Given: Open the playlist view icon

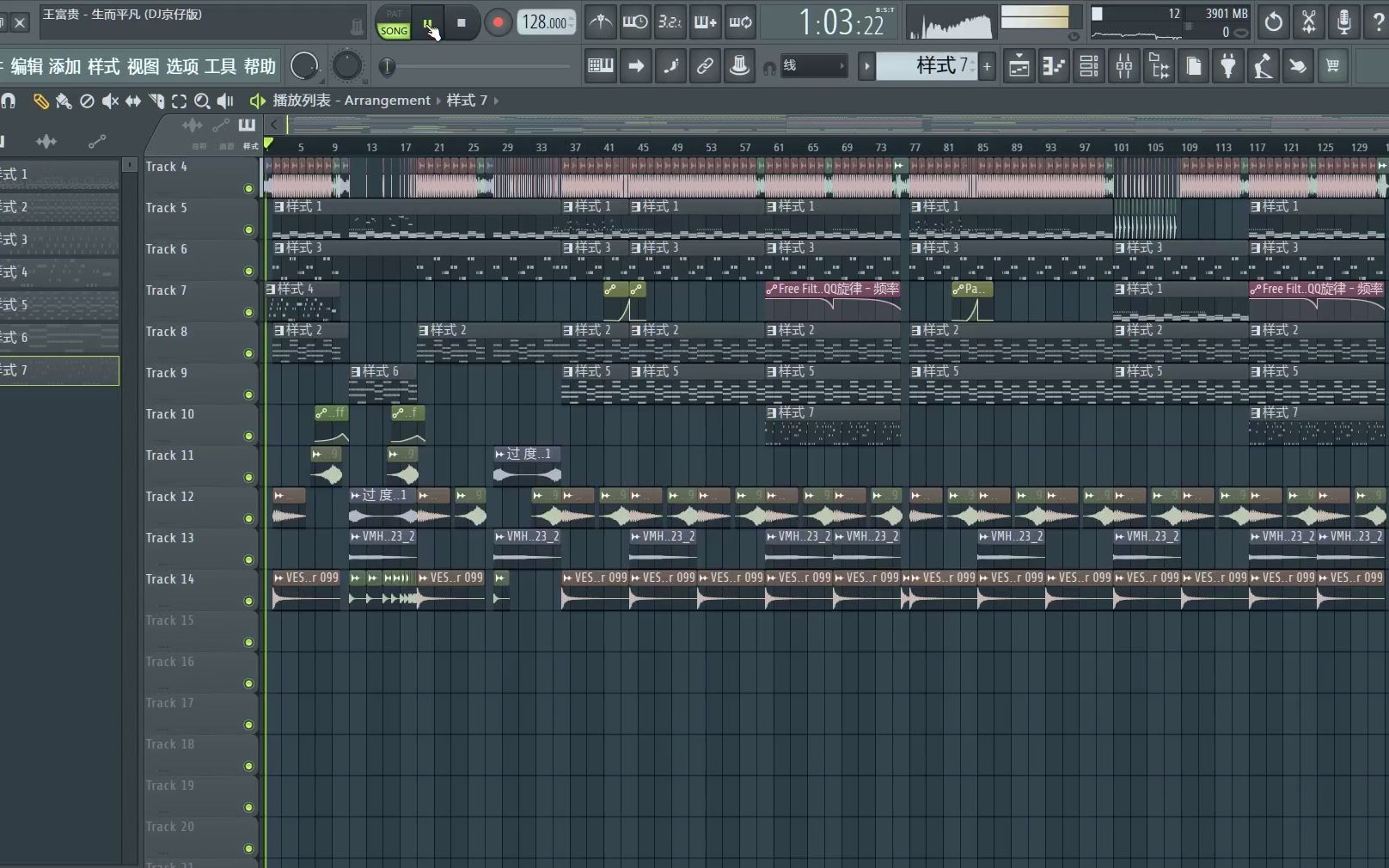Looking at the screenshot, I should coord(1019,66).
